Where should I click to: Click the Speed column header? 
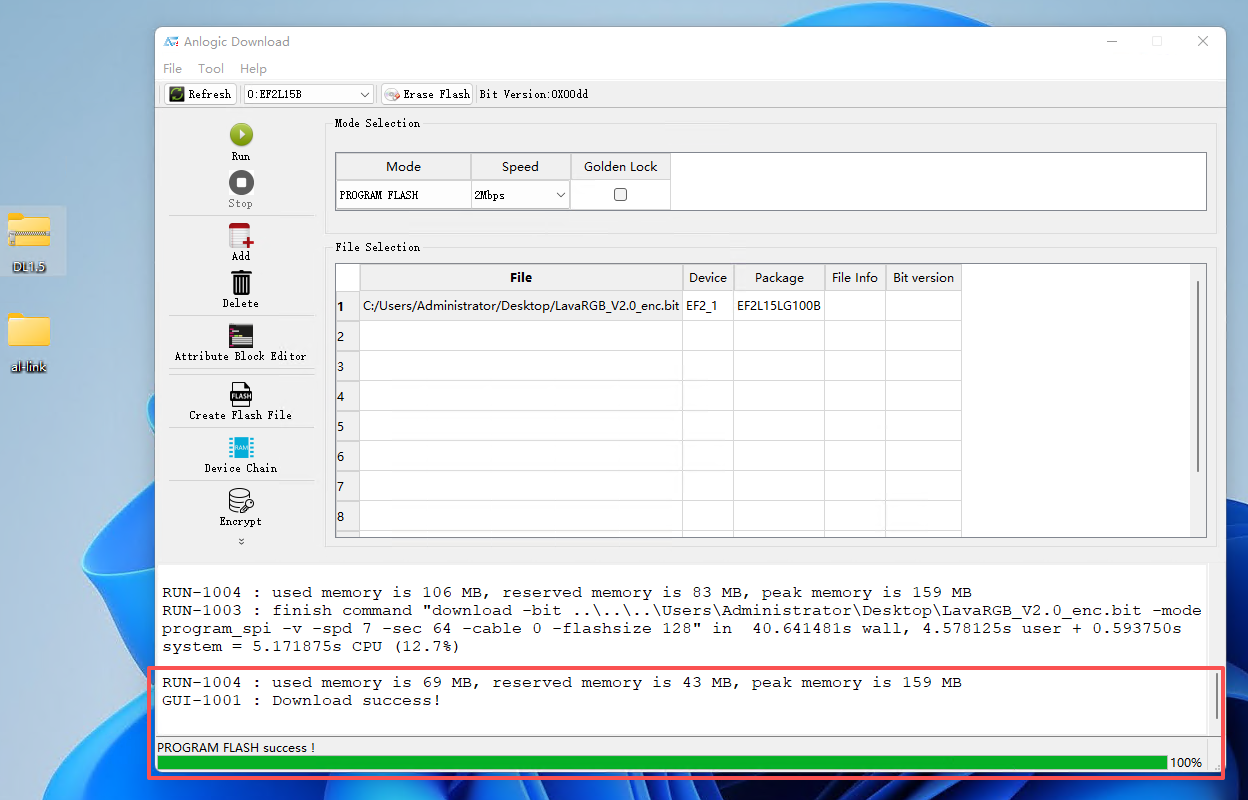click(520, 167)
